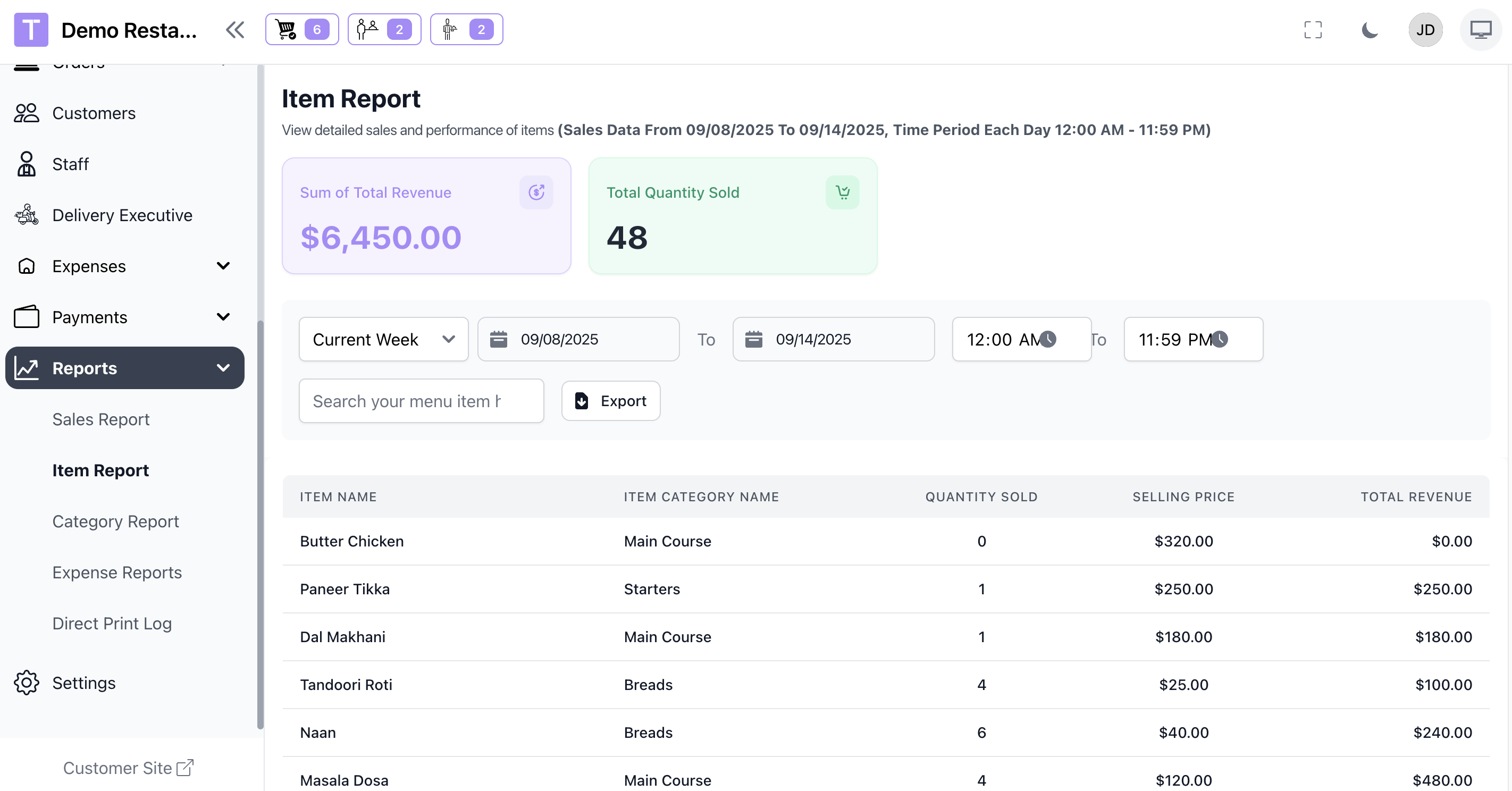Toggle dark mode with moon icon

(1370, 29)
